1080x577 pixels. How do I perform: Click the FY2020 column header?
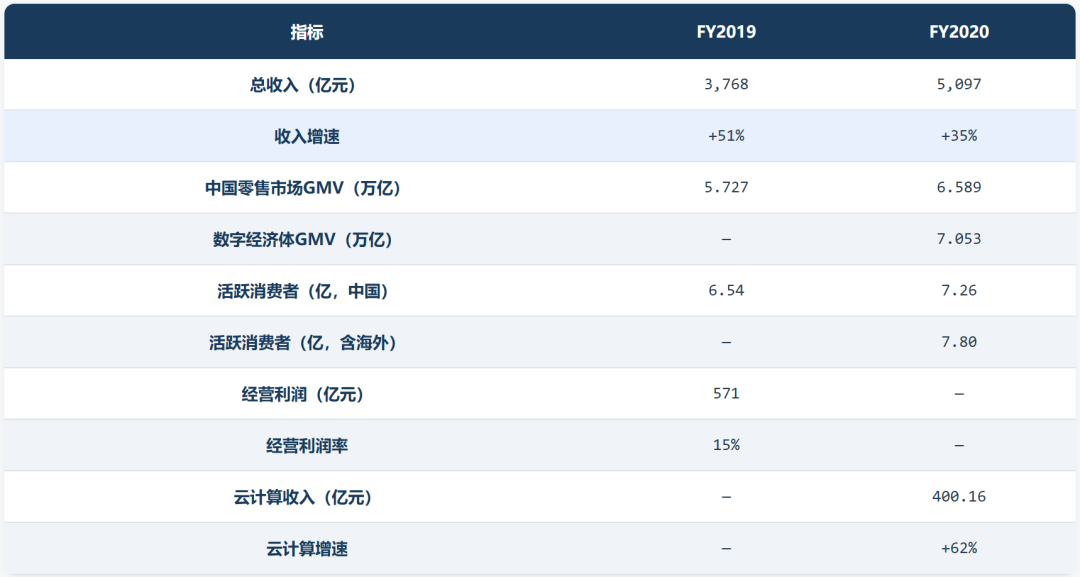[959, 32]
